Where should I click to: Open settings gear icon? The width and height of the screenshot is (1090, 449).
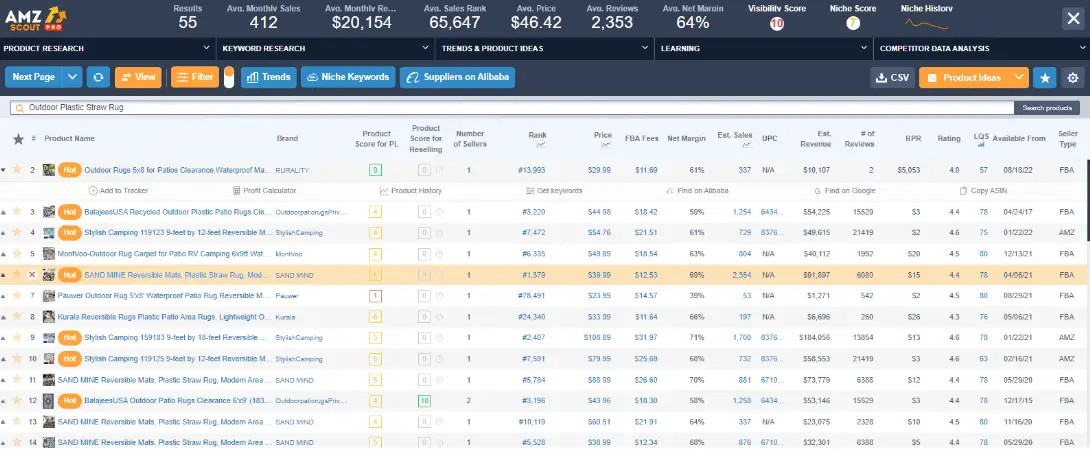click(x=1073, y=78)
